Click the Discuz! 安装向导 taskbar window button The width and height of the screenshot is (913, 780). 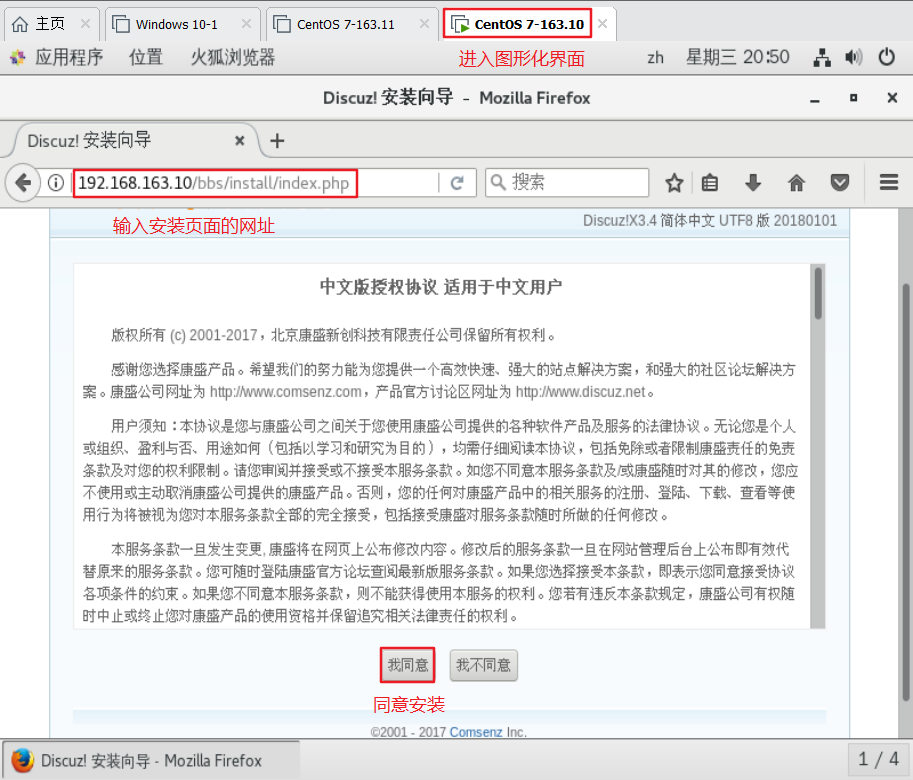tap(151, 760)
